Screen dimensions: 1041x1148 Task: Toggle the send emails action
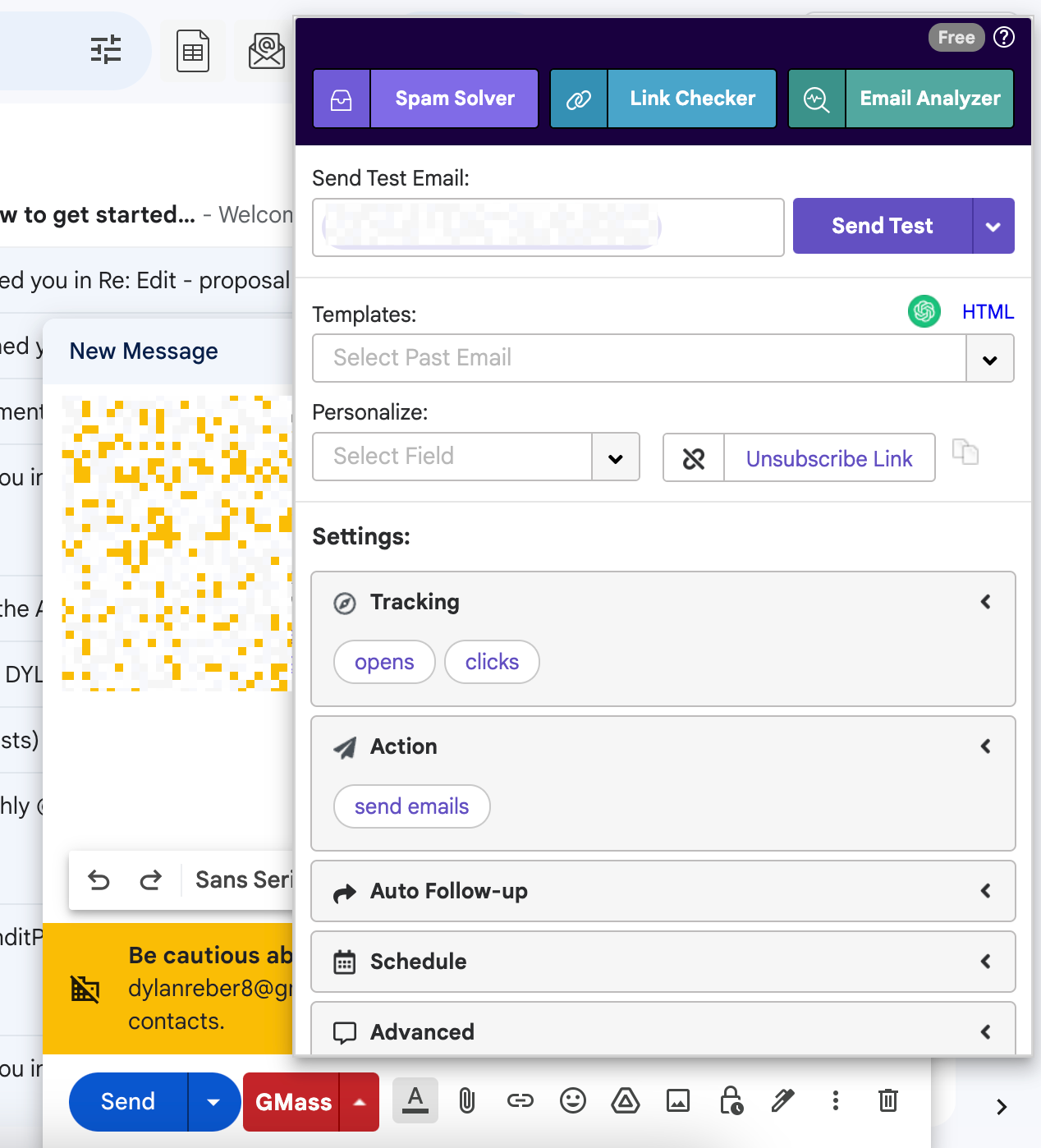coord(411,806)
